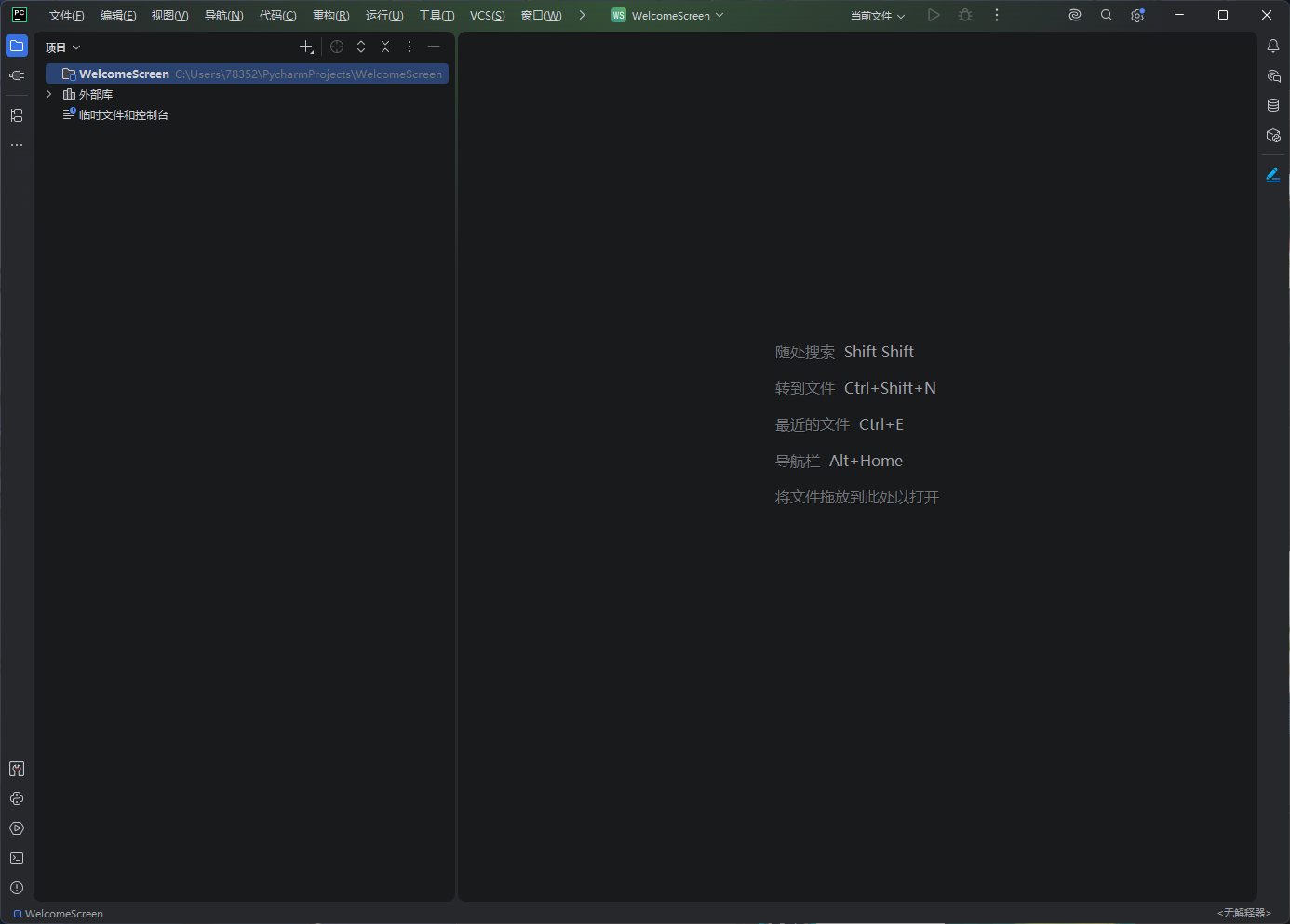Viewport: 1290px width, 924px height.
Task: Click the spiral AI icon in title bar
Action: click(x=1075, y=15)
